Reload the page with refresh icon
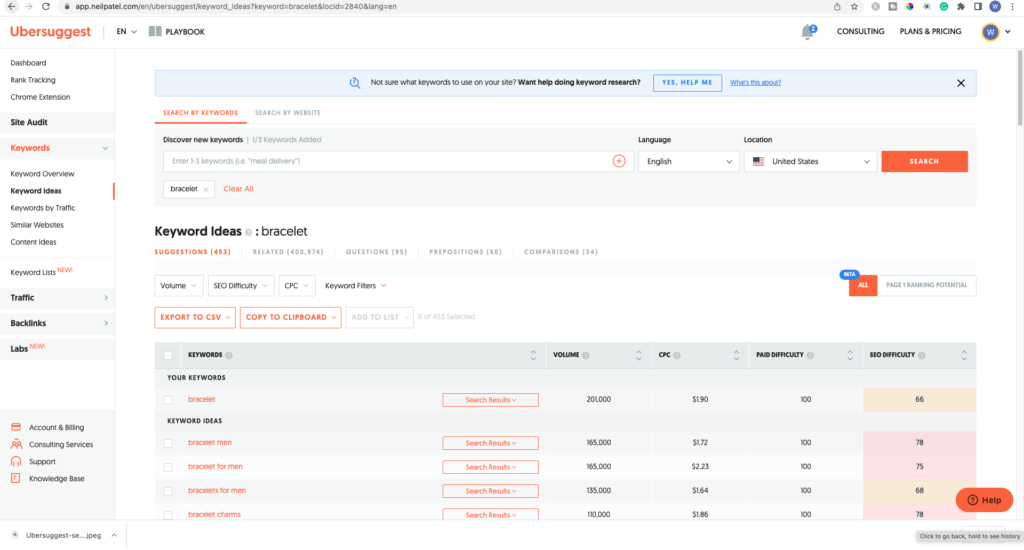 click(x=46, y=7)
